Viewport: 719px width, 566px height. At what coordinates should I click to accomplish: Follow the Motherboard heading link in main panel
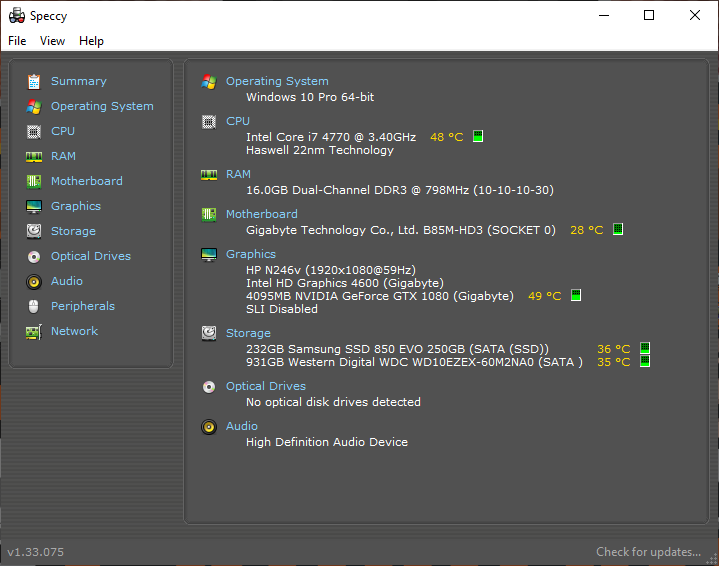(x=261, y=214)
